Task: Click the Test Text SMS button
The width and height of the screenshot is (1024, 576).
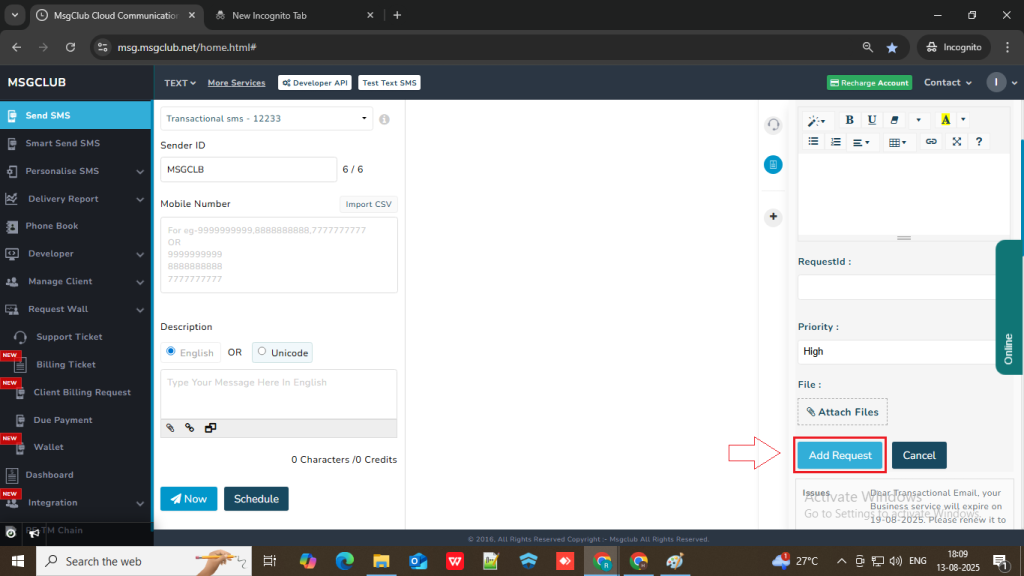Action: pyautogui.click(x=389, y=83)
